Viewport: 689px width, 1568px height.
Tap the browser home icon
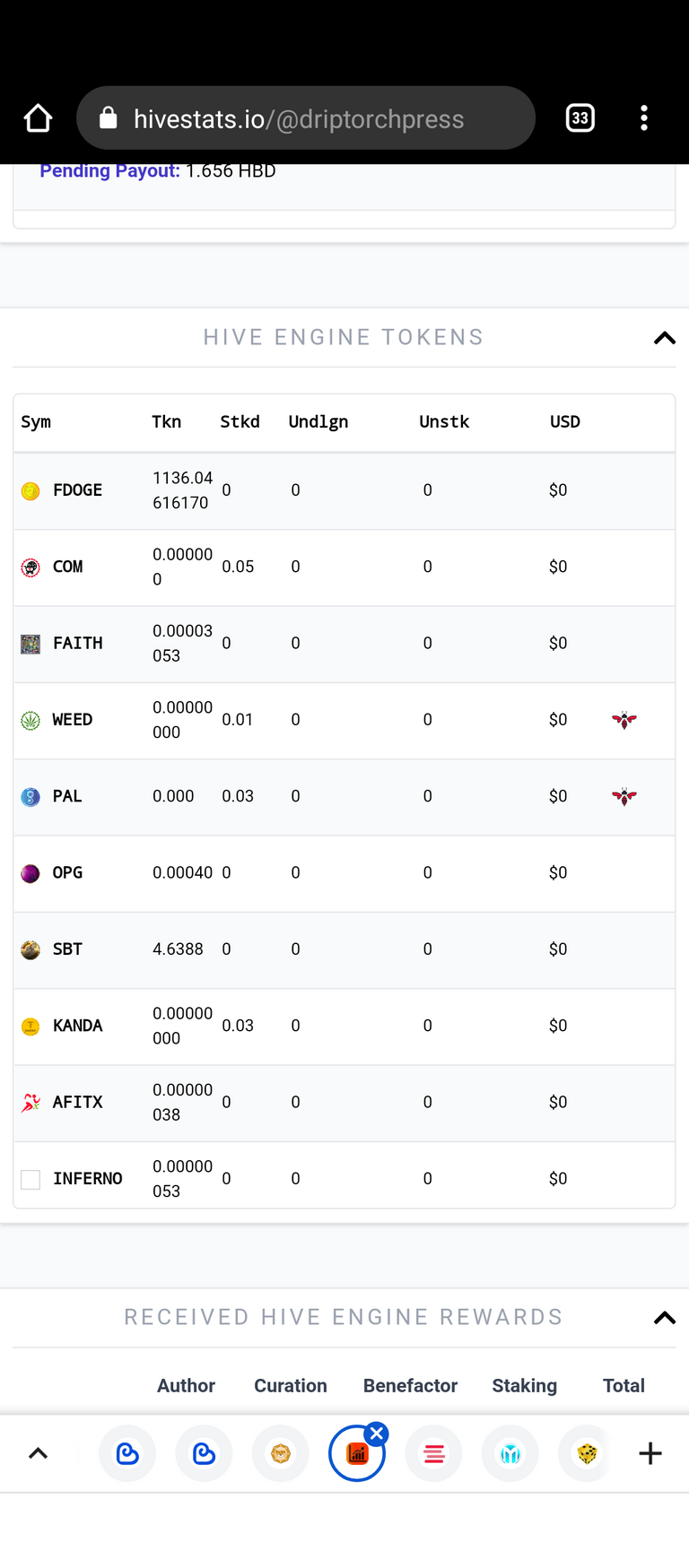coord(38,118)
